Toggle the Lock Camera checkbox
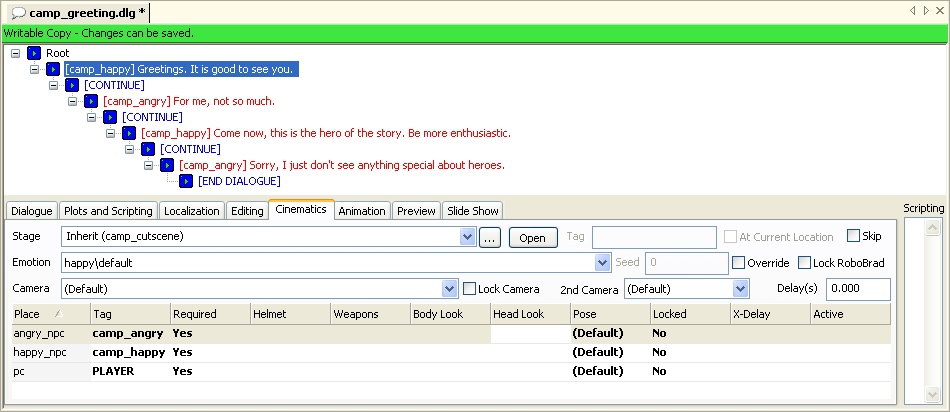Viewport: 950px width, 412px height. [x=470, y=289]
